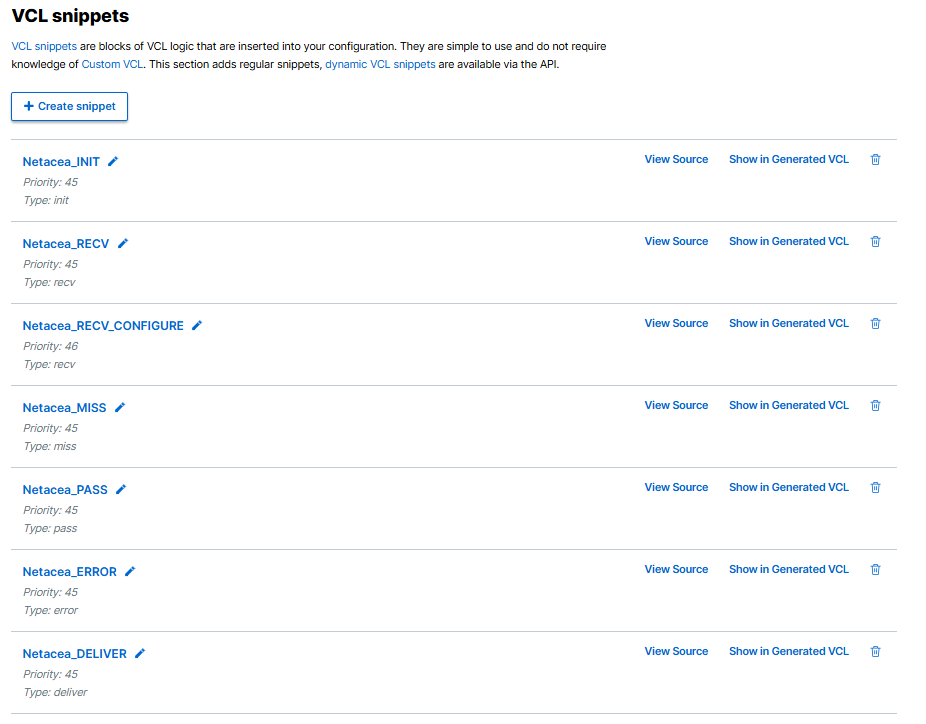View Source of the Netacea_ERROR snippet

676,569
